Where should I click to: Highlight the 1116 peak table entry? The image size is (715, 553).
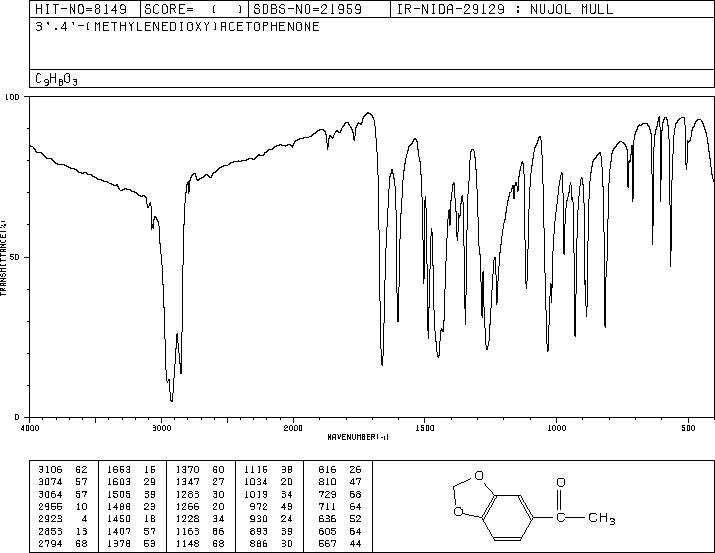point(268,469)
